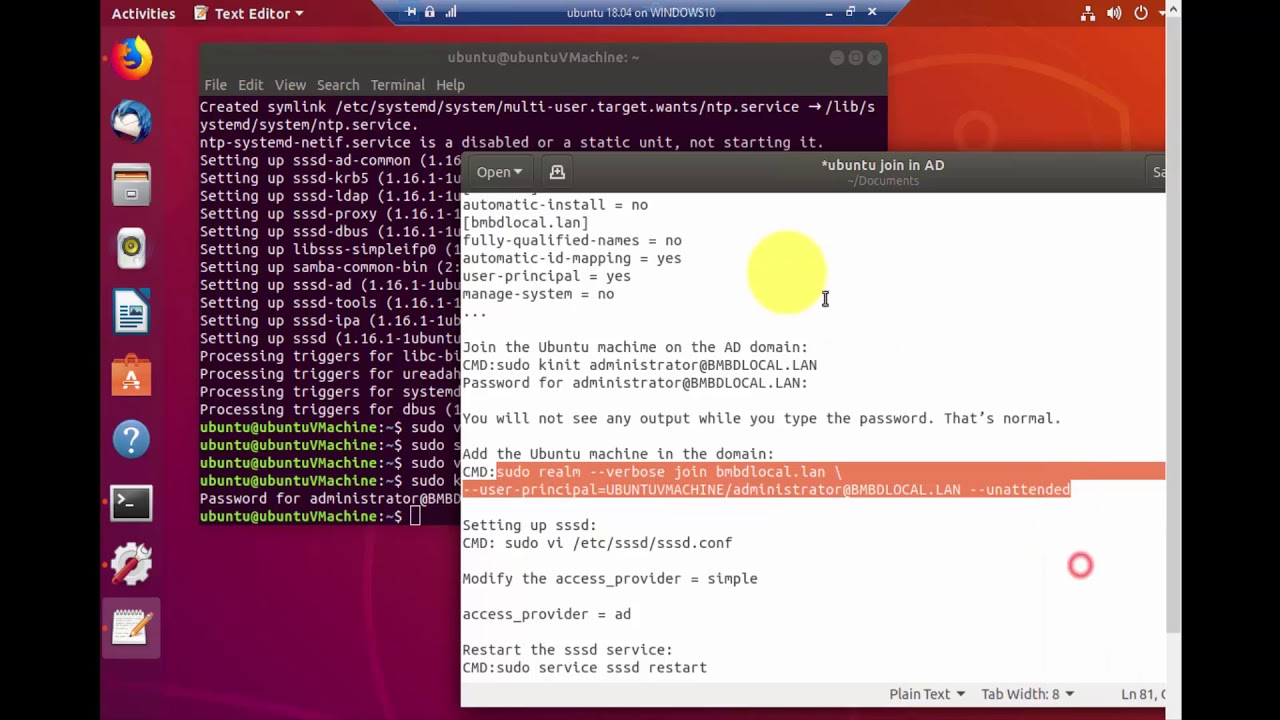Open the Files manager dock icon
This screenshot has width=1280, height=720.
click(131, 184)
